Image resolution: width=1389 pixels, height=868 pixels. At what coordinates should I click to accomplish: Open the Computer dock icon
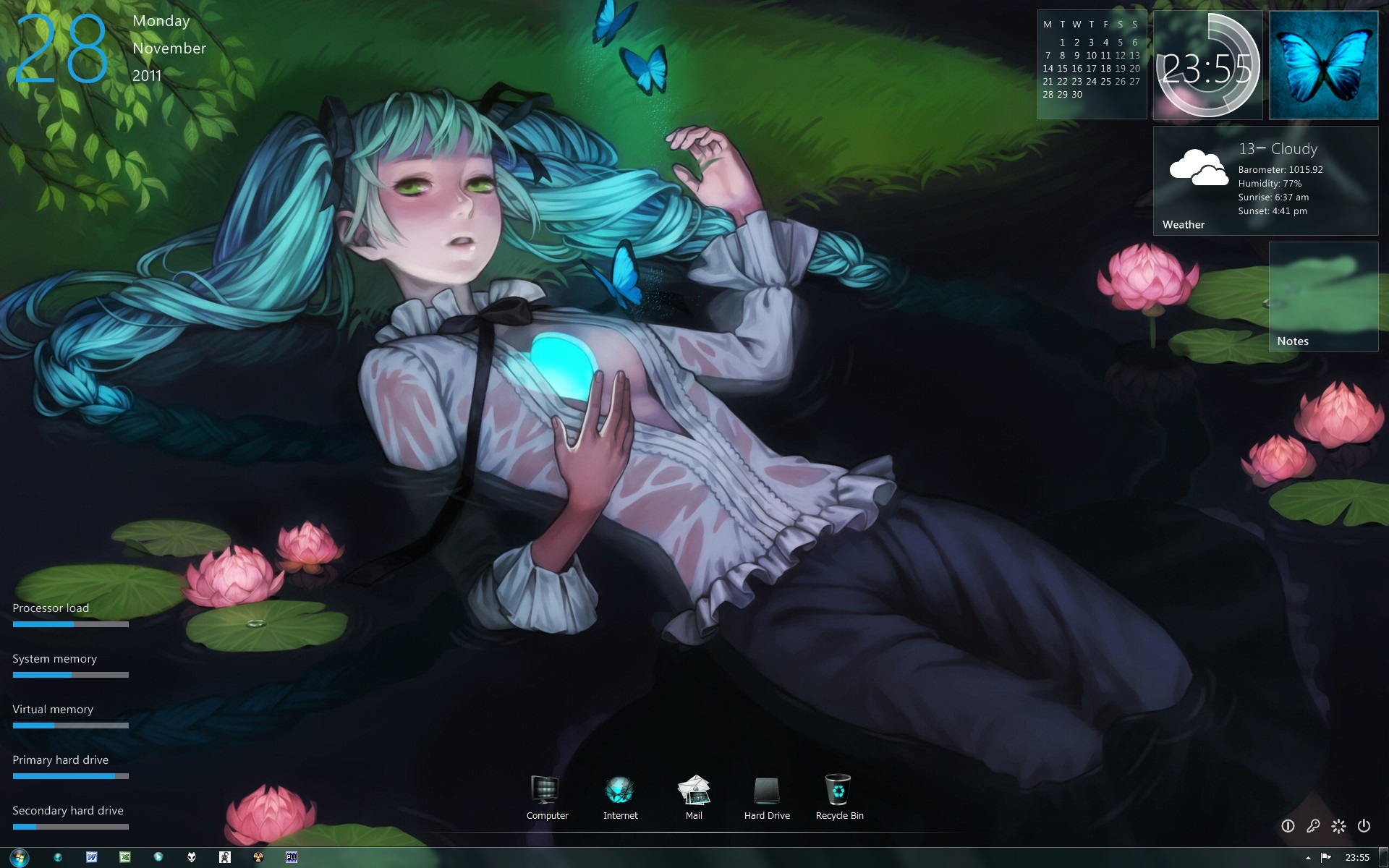pos(546,791)
